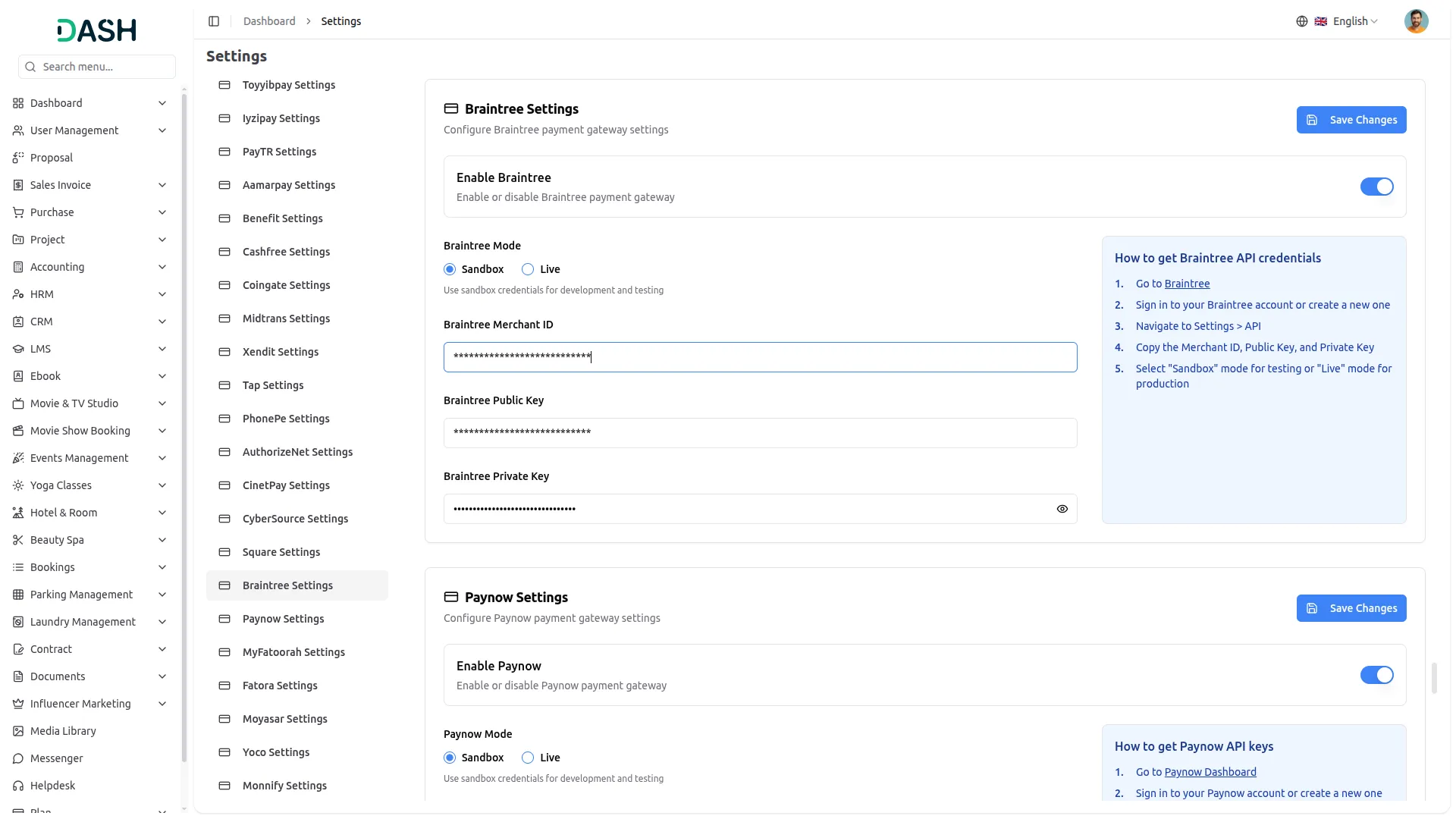Click the Hotel & Room icon
1456x819 pixels.
coord(18,513)
